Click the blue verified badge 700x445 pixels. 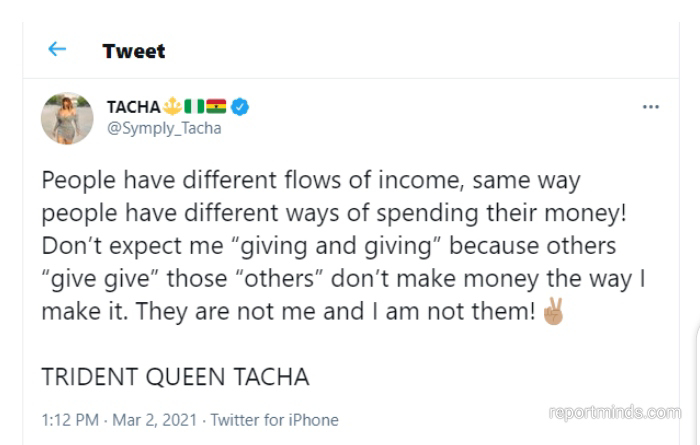pyautogui.click(x=240, y=107)
